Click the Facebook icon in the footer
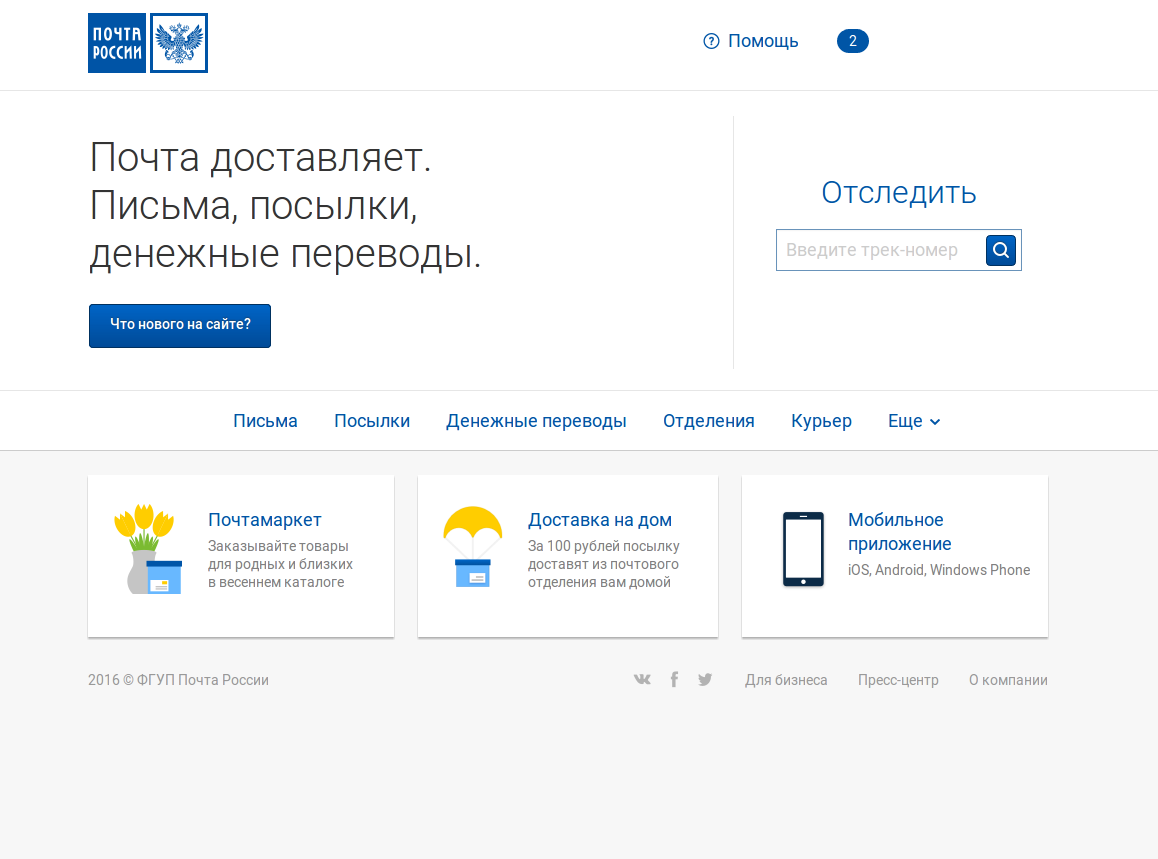1158x859 pixels. point(674,680)
